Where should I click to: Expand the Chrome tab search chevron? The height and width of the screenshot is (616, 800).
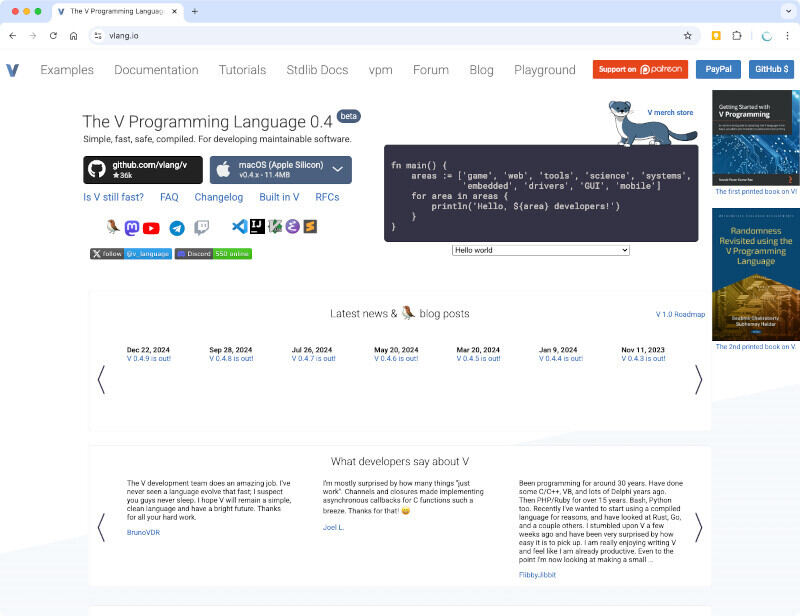click(785, 11)
